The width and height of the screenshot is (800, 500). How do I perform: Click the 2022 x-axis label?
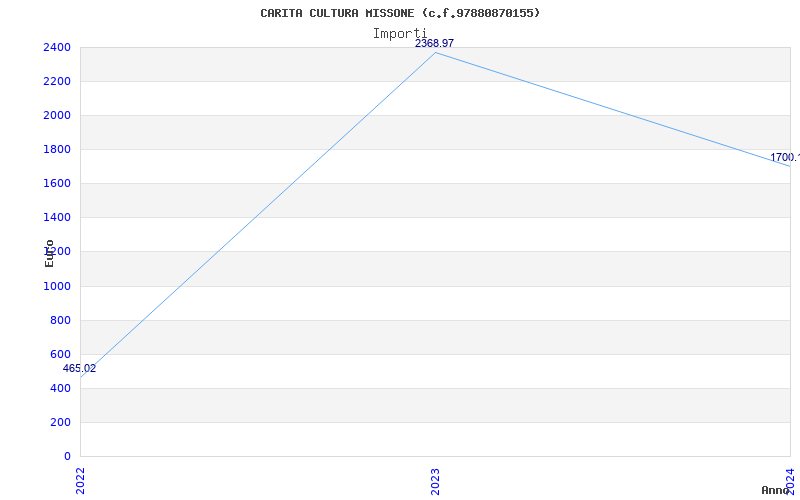pyautogui.click(x=80, y=481)
